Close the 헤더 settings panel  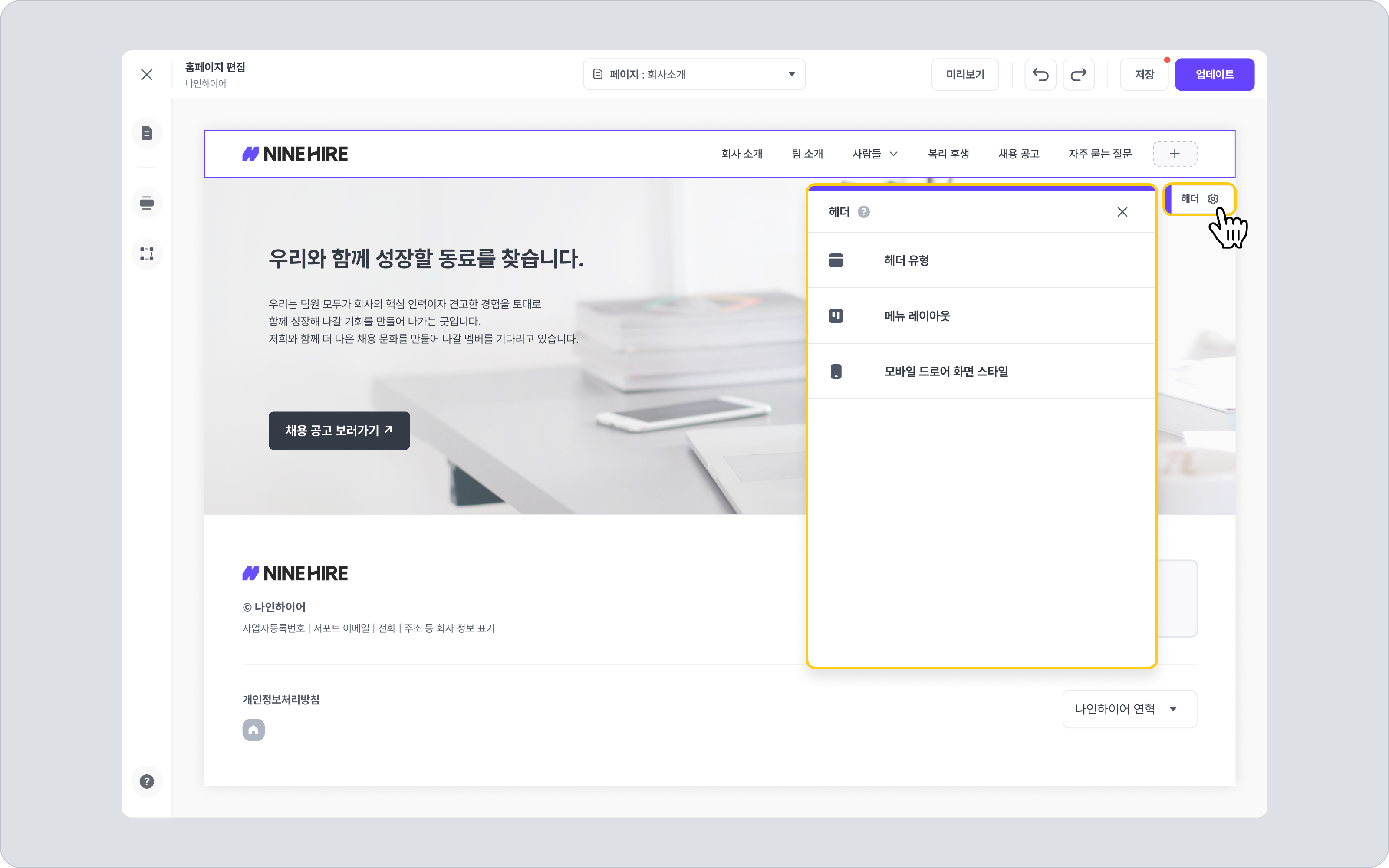[x=1122, y=212]
